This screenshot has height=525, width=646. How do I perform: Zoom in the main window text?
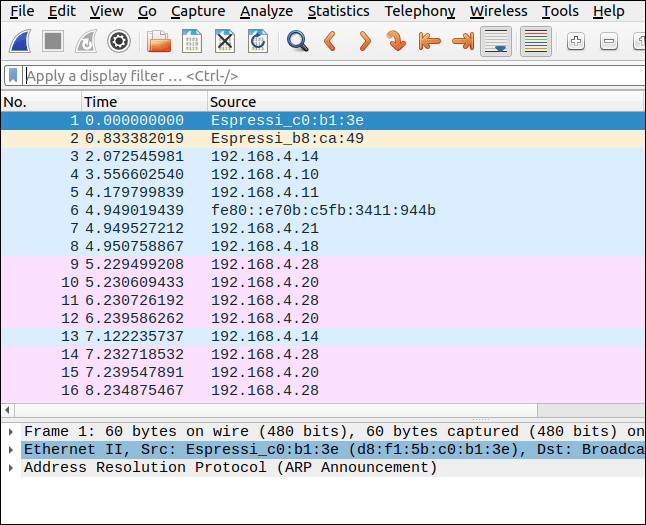(576, 41)
